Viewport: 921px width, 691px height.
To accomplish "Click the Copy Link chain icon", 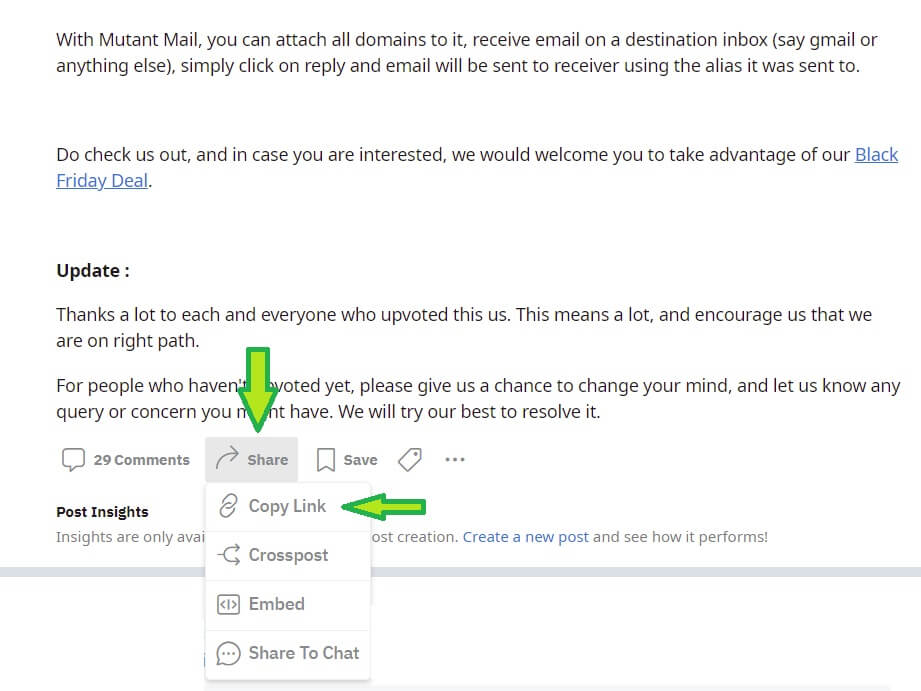I will (228, 506).
